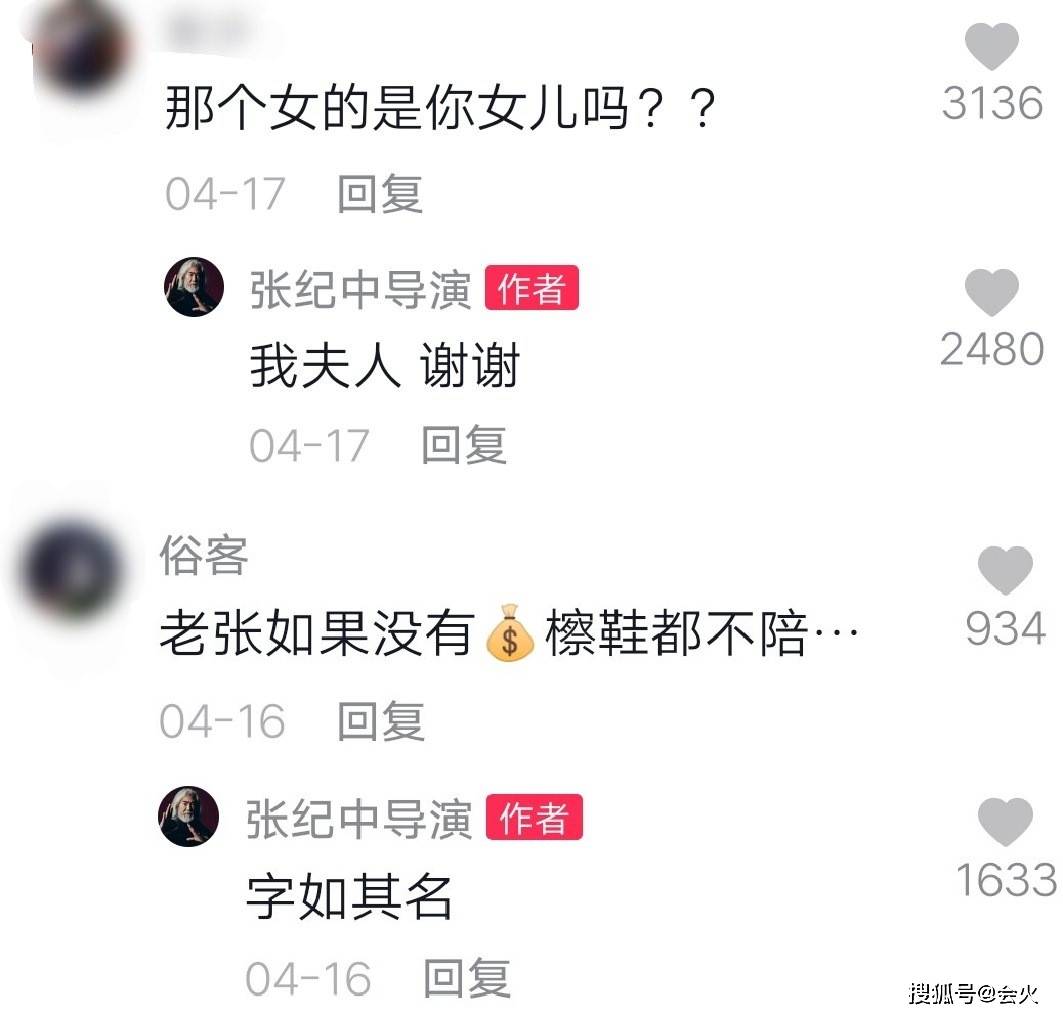
Task: Click the second red 作者 badge
Action: pyautogui.click(x=534, y=816)
